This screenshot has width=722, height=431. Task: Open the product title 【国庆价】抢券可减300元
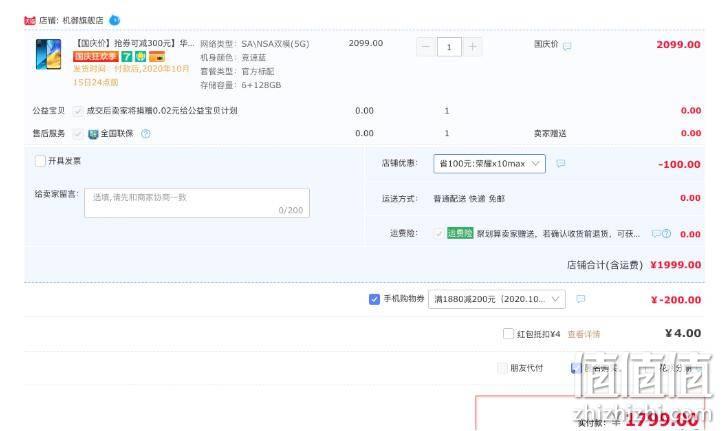pos(134,43)
